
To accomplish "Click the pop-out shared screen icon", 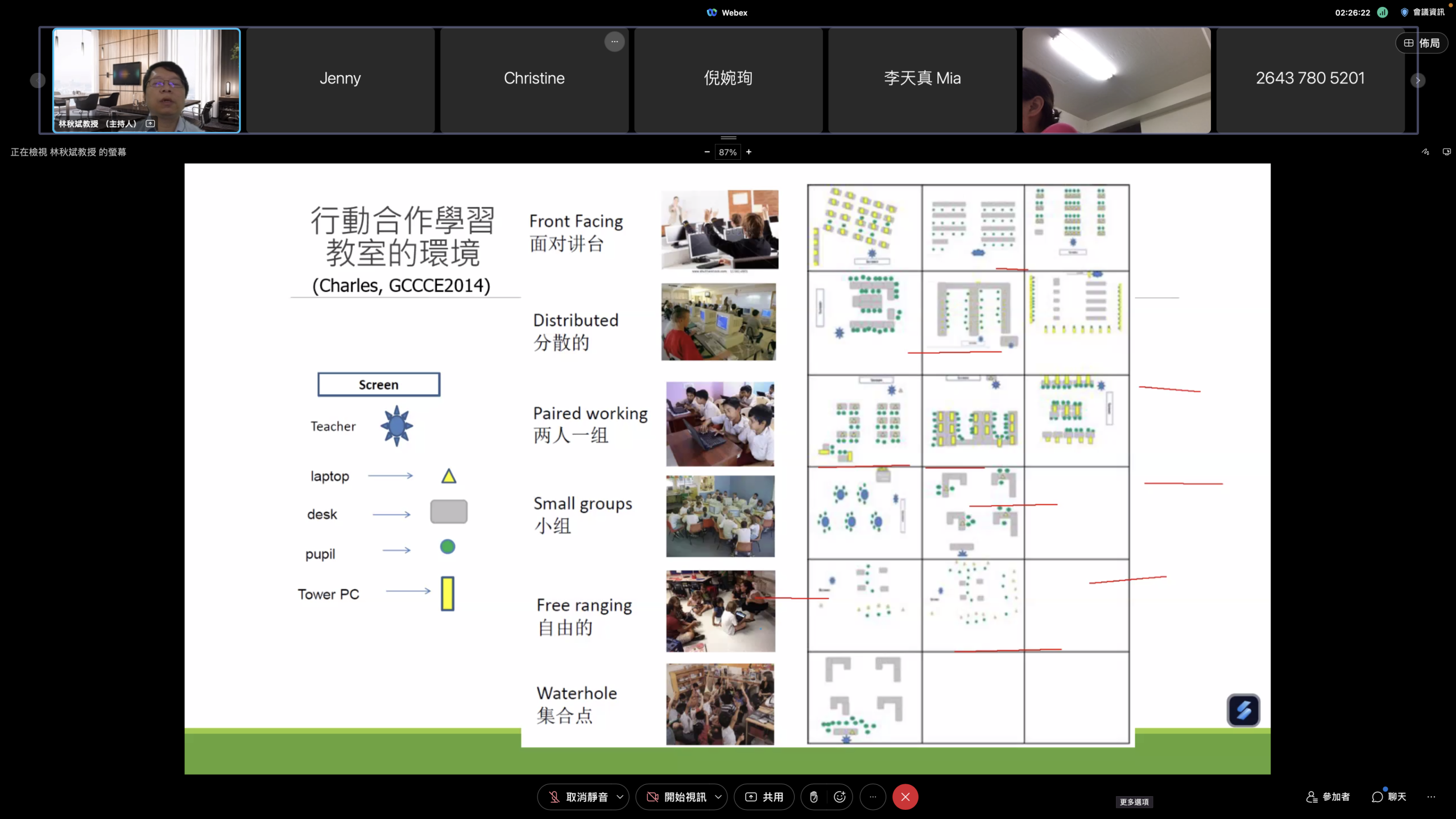I will (1446, 152).
